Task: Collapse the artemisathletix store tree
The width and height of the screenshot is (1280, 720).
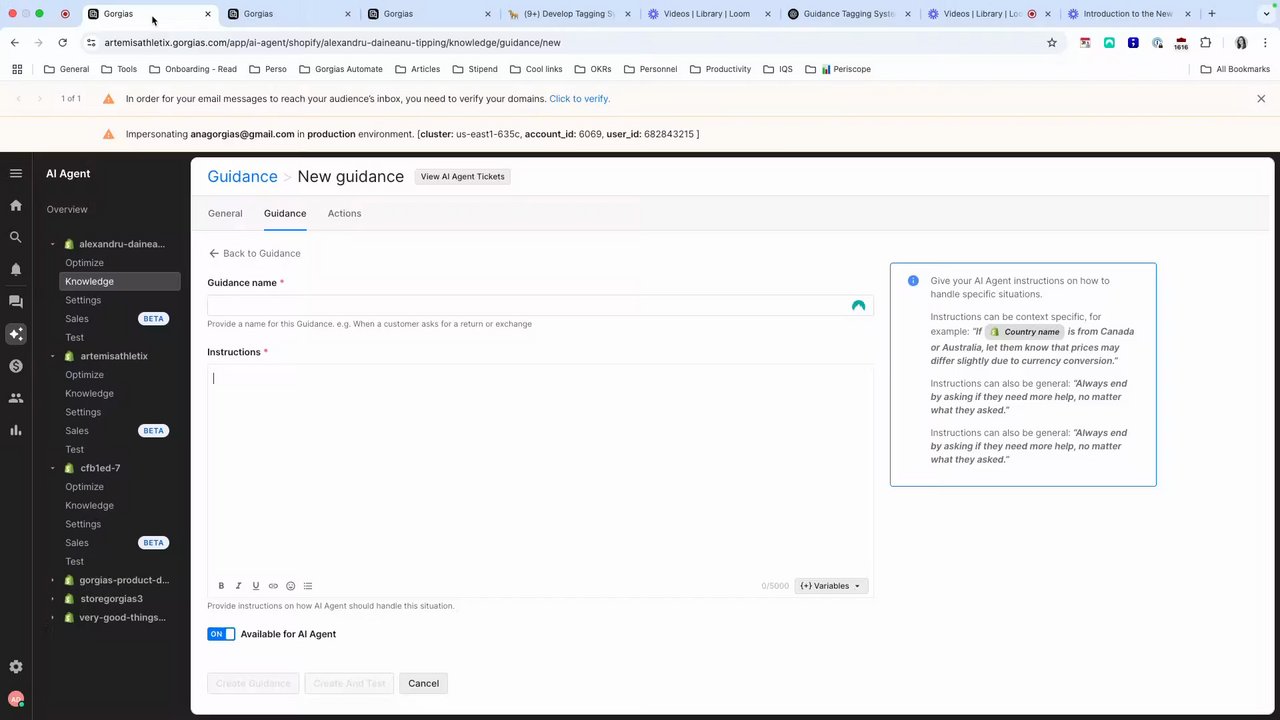Action: pyautogui.click(x=53, y=356)
